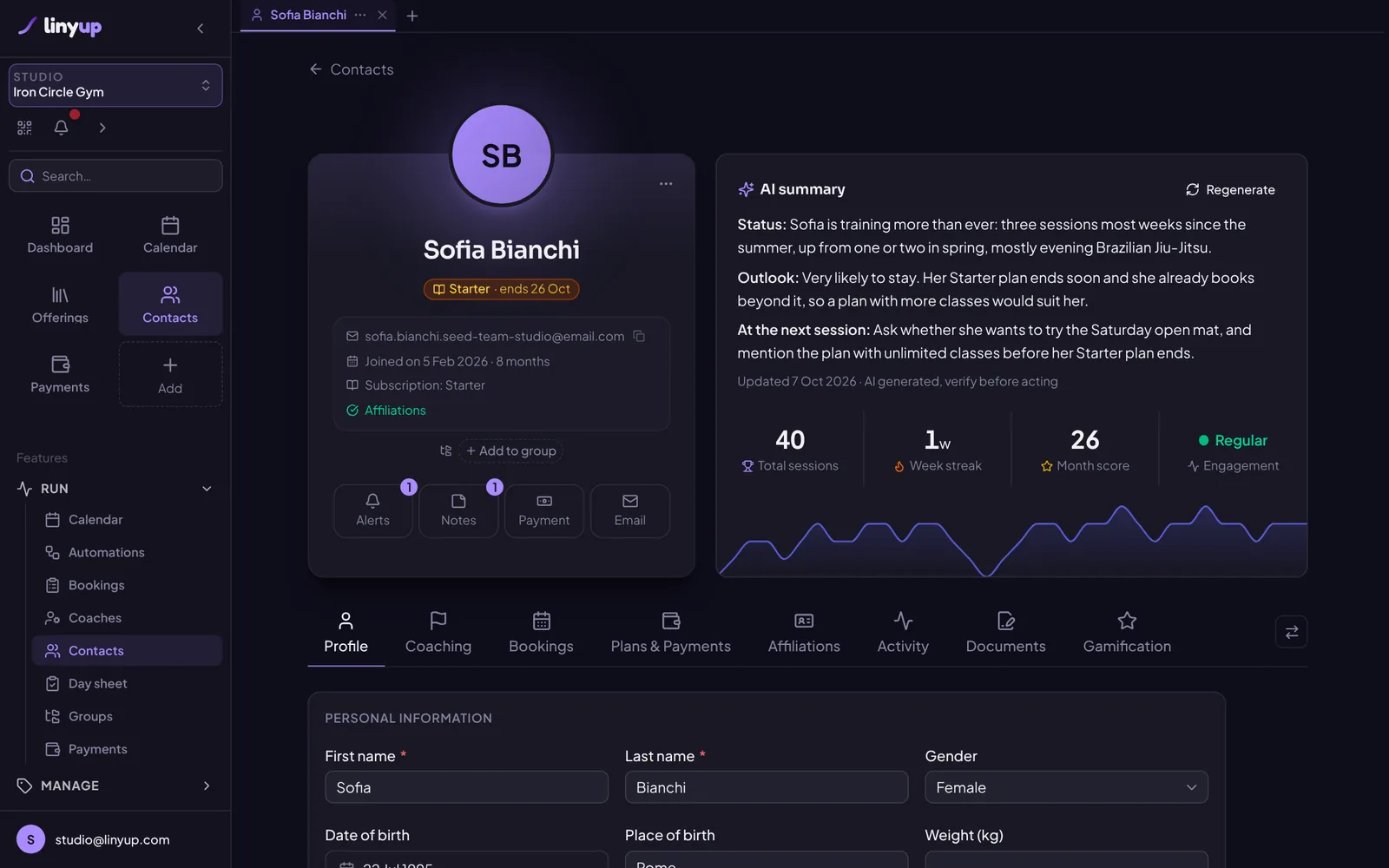Click the Add shortcut tile
Image resolution: width=1389 pixels, height=868 pixels.
[x=170, y=374]
